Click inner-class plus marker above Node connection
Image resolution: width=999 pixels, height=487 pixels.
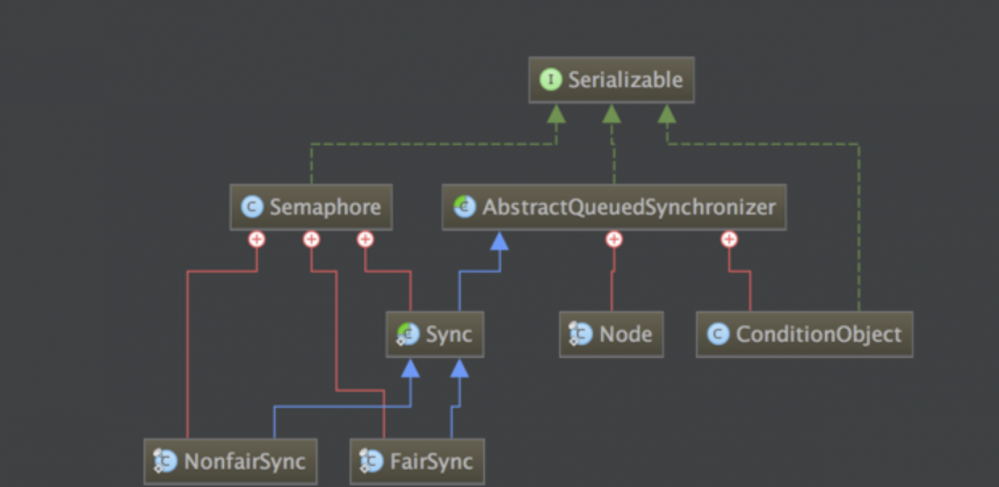(614, 239)
